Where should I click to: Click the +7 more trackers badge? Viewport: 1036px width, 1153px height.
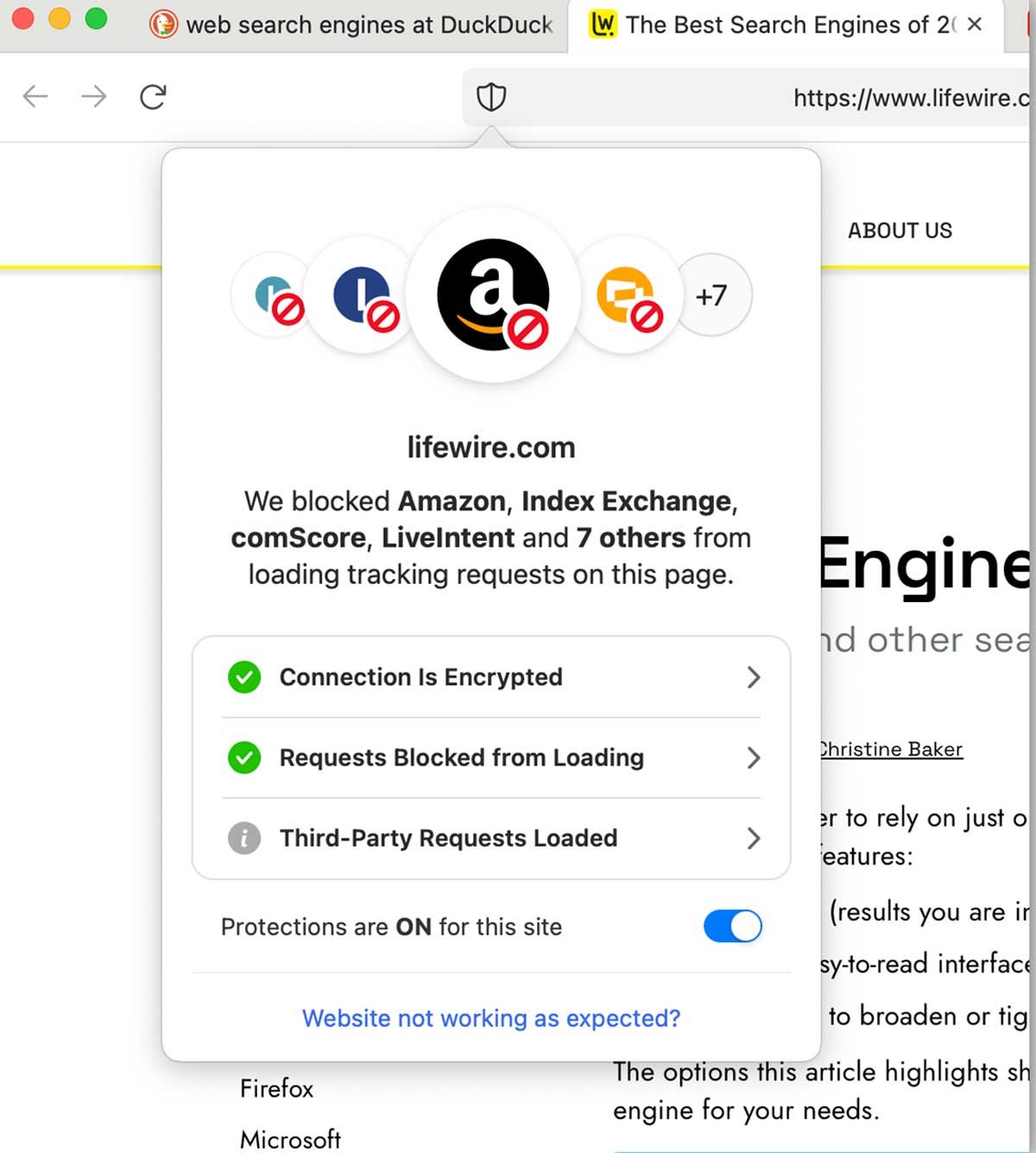tap(712, 295)
